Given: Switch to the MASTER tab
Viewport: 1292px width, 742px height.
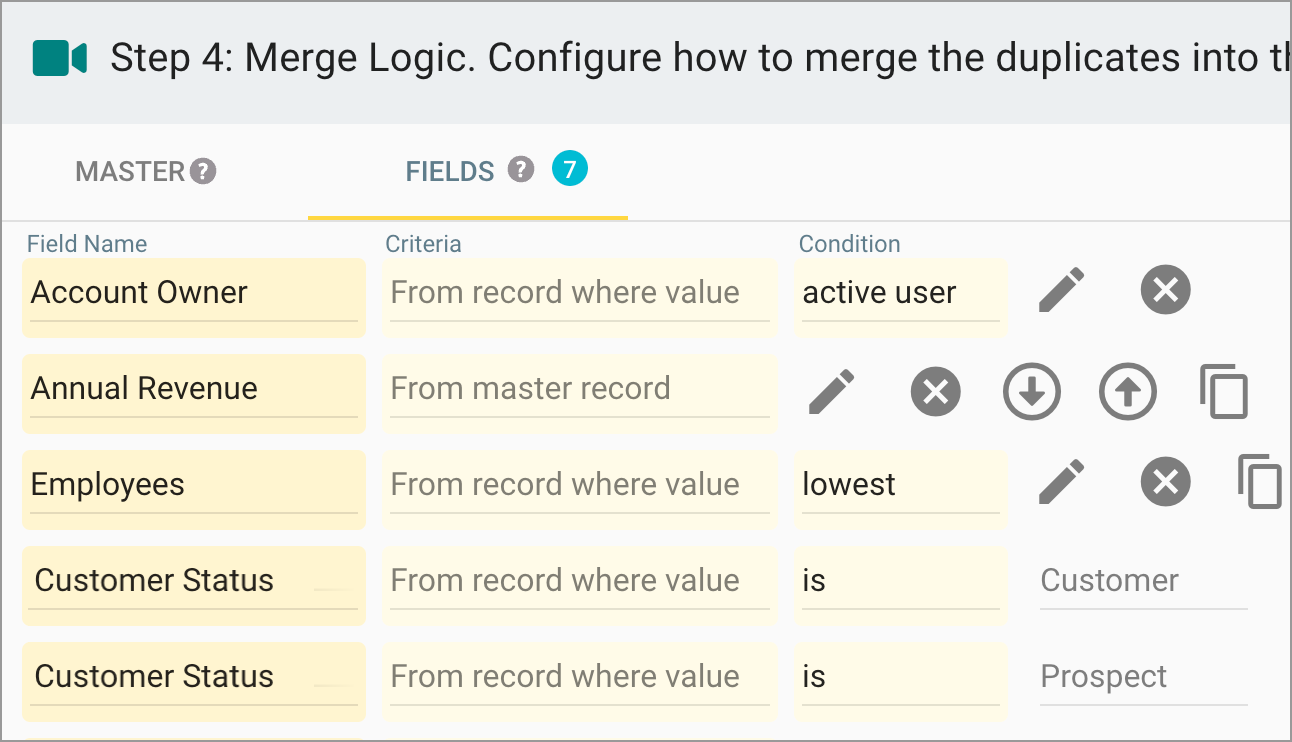Looking at the screenshot, I should pos(130,172).
